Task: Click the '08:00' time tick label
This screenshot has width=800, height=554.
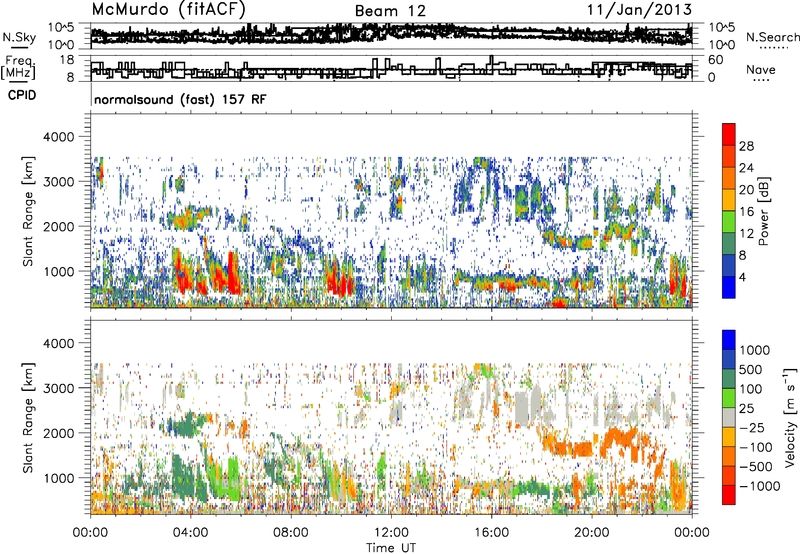Action: point(290,533)
